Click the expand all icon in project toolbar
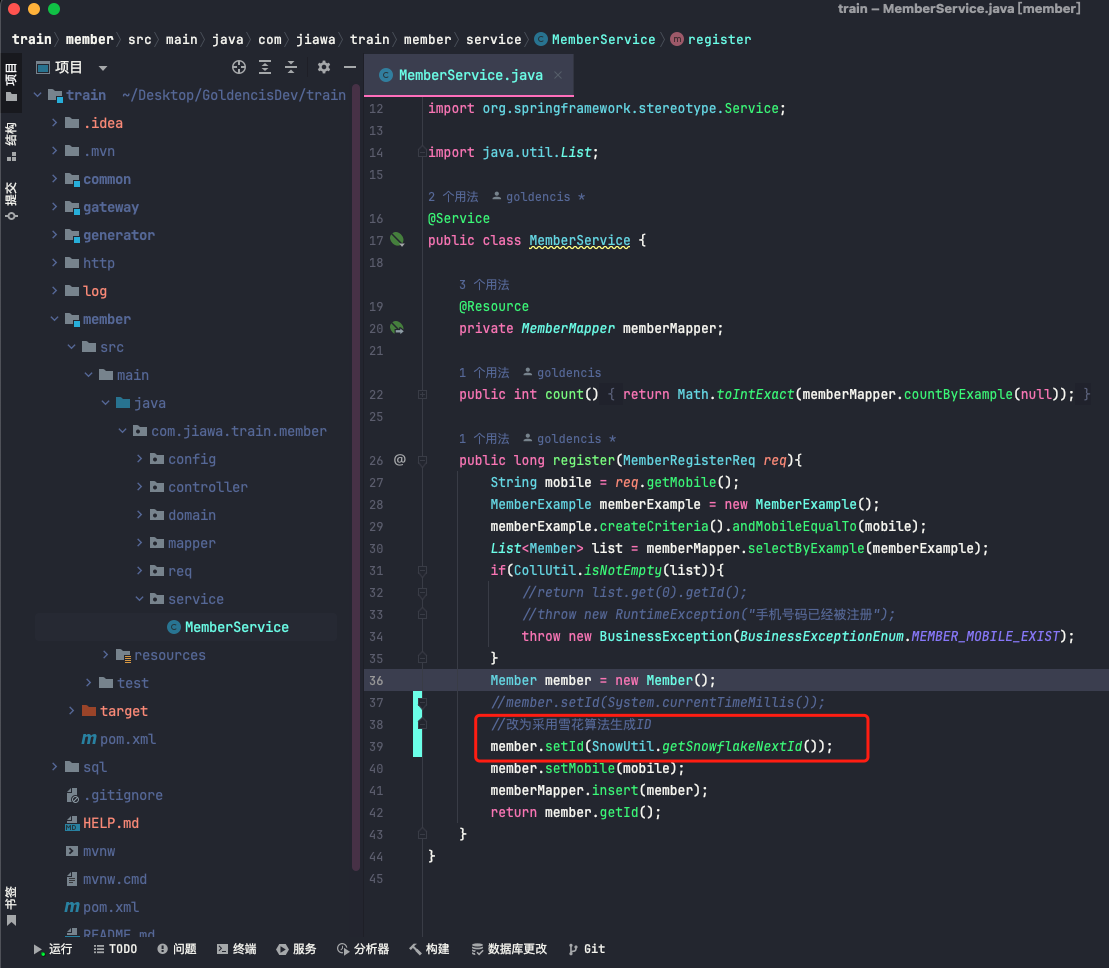The image size is (1109, 968). pyautogui.click(x=265, y=67)
